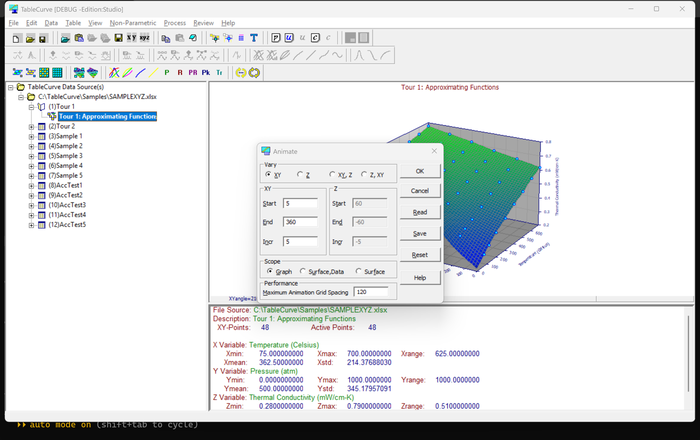Screen dimensions: 700x440
Task: Open the Data menu
Action: [x=51, y=23]
